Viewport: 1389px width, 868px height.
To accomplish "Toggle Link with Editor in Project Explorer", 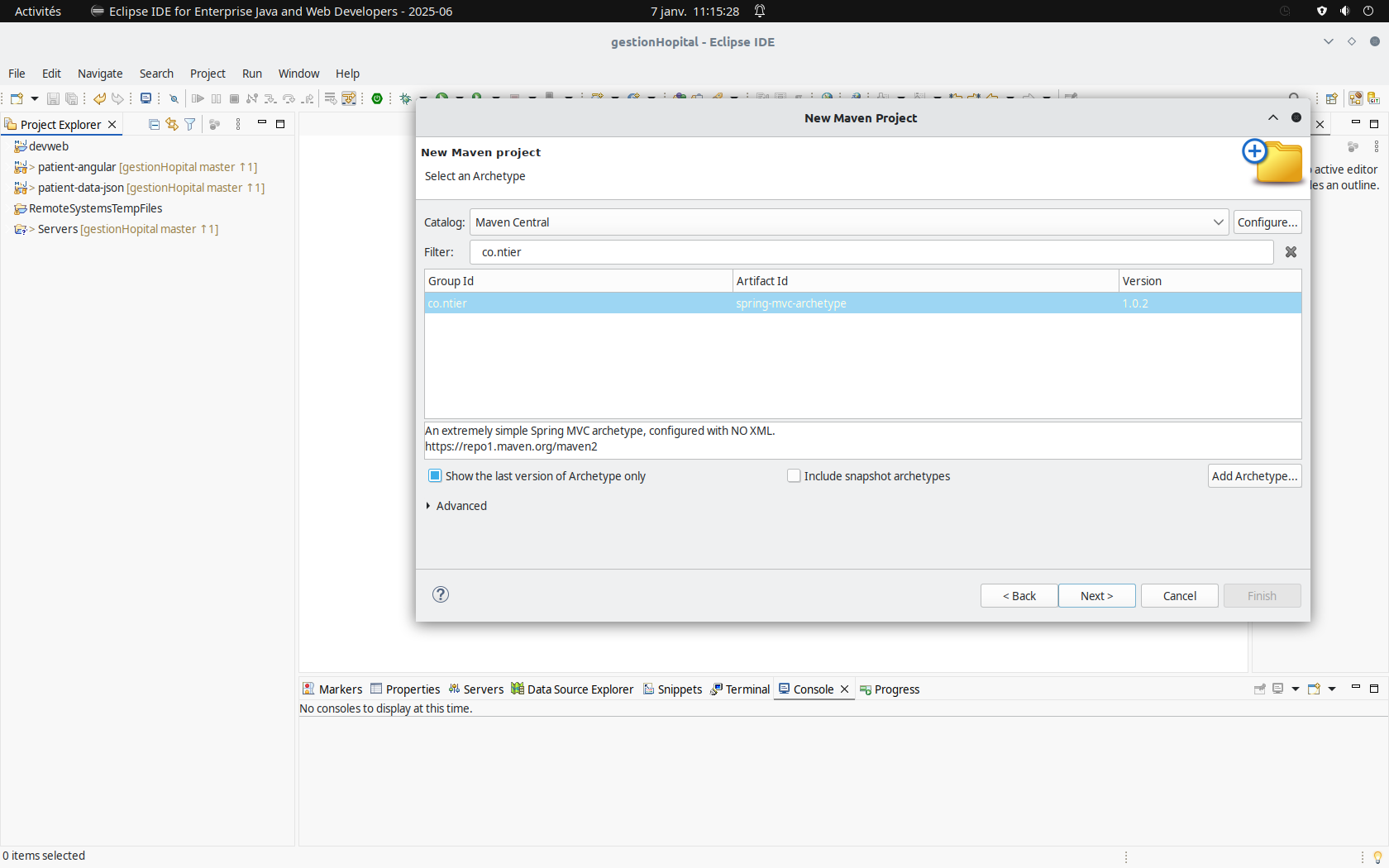I will pos(172,124).
